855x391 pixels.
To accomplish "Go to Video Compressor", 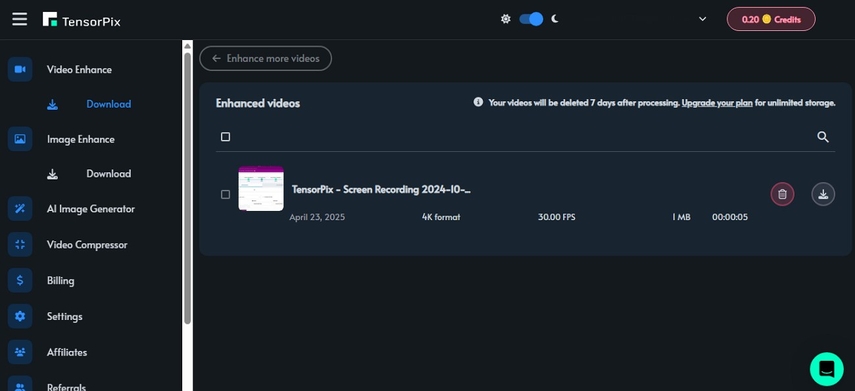I will 87,245.
